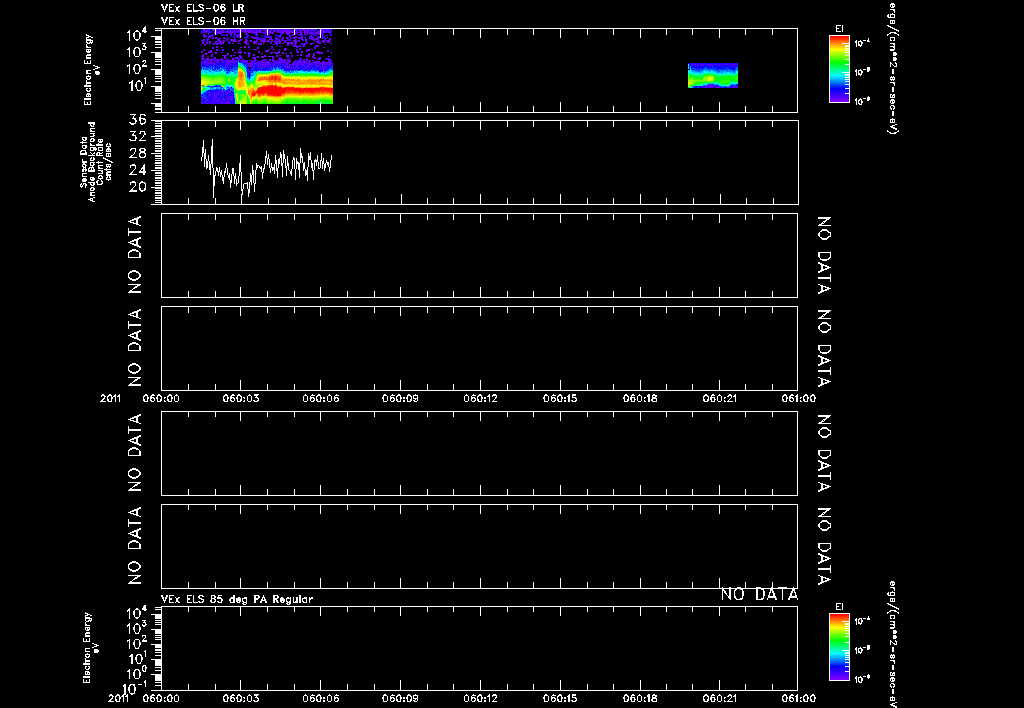Click the empty bottom 85 deg PA spectrogram panel

click(479, 647)
